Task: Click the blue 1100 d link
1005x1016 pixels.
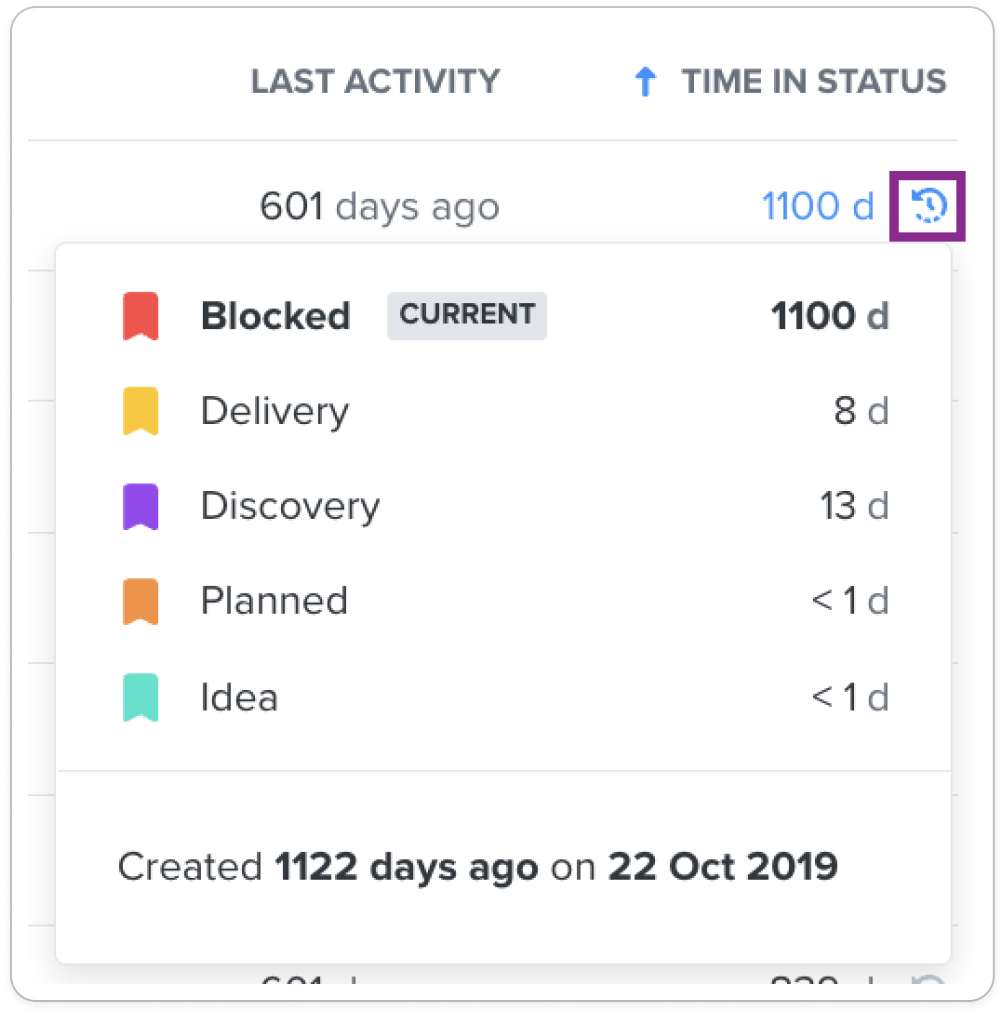Action: click(818, 206)
